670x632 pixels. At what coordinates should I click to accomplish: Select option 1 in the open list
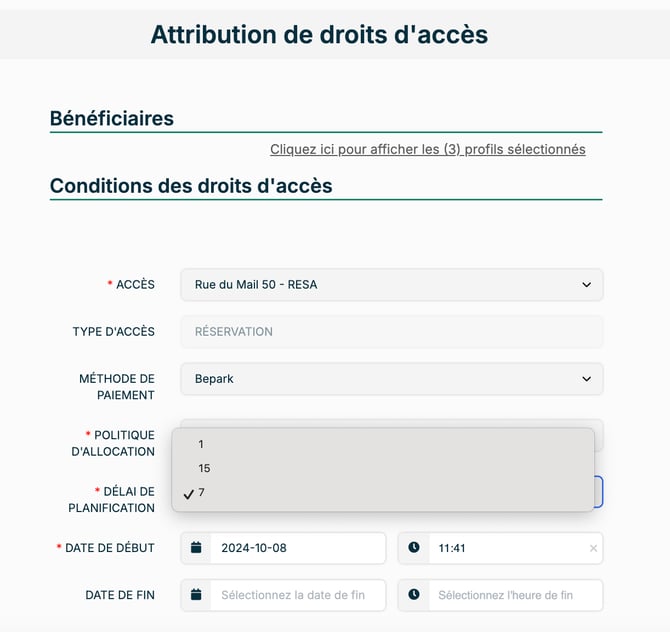tap(201, 444)
